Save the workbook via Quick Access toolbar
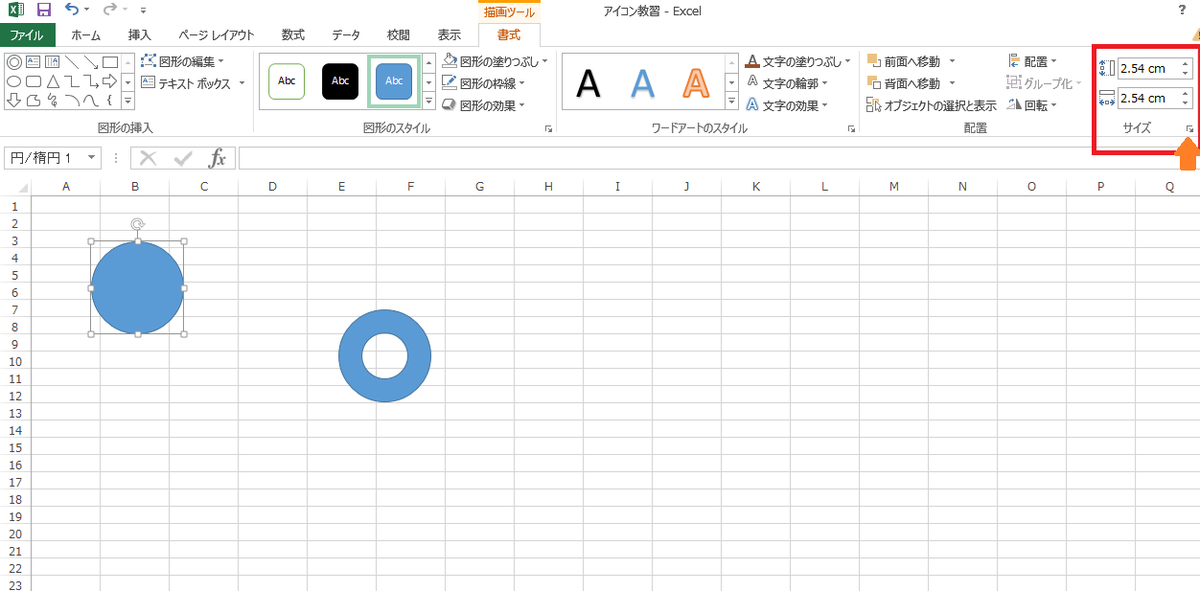 (42, 8)
